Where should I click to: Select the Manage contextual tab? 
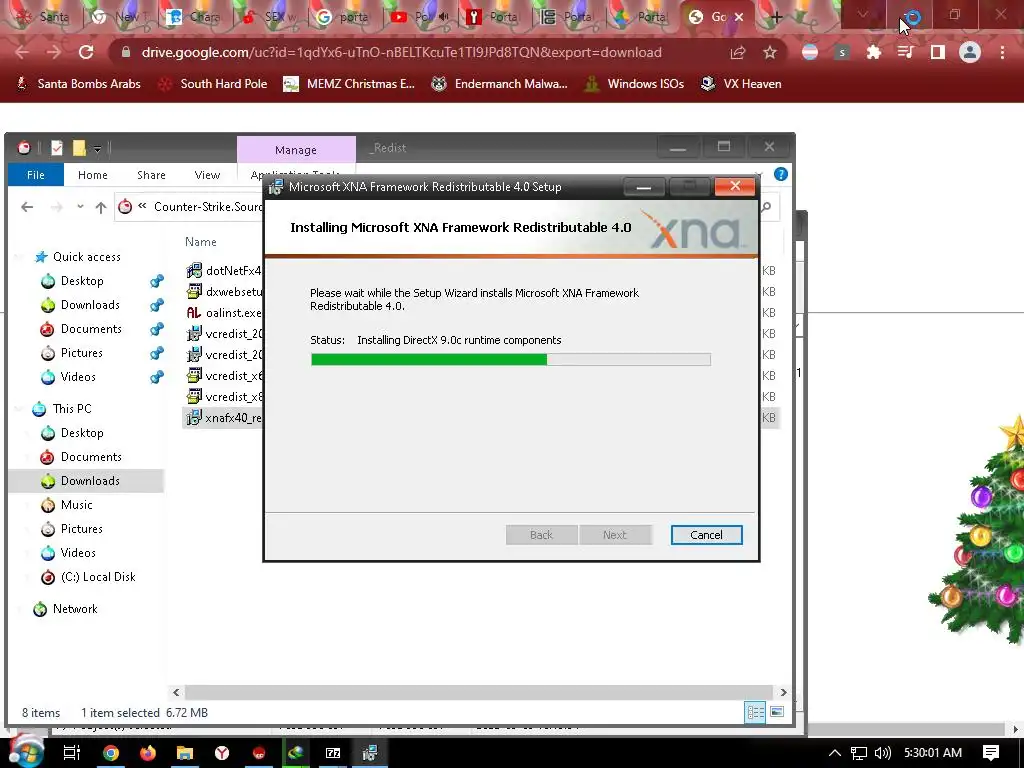point(296,150)
